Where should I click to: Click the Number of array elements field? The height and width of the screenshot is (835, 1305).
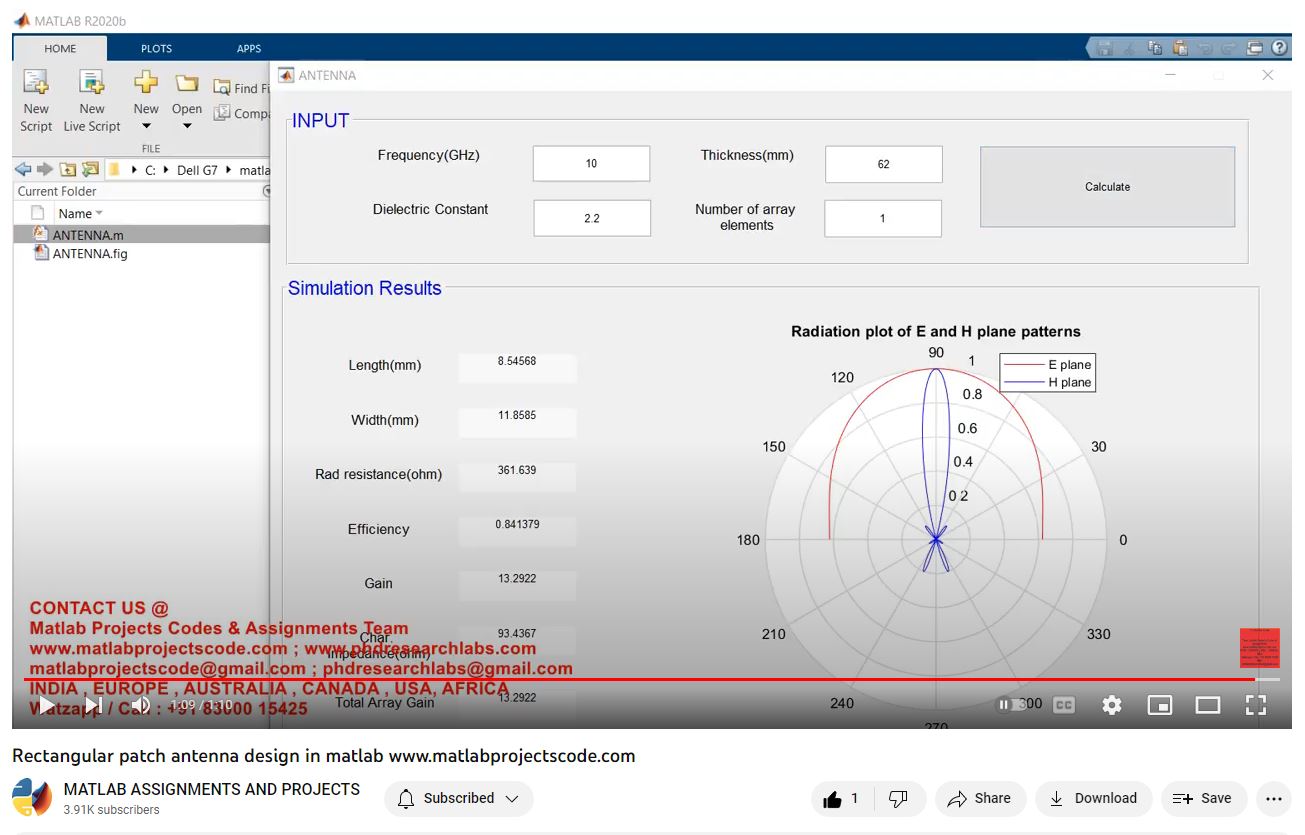click(883, 218)
